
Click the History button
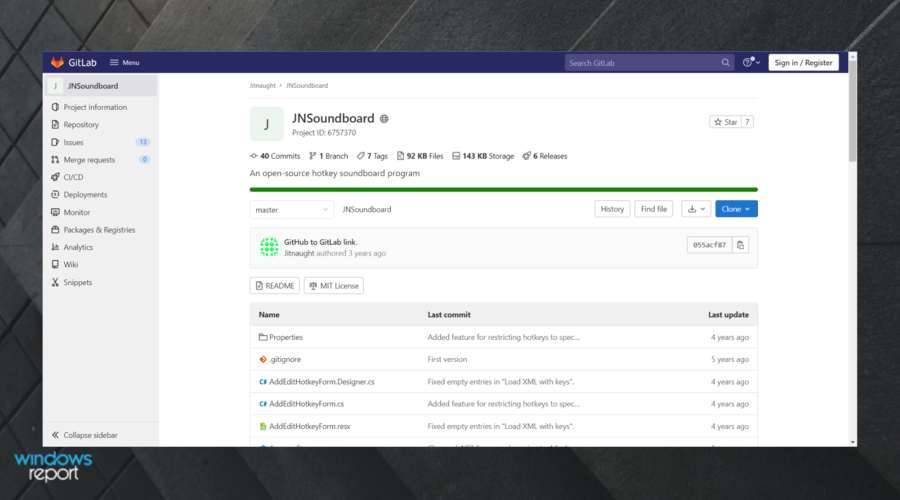point(612,209)
